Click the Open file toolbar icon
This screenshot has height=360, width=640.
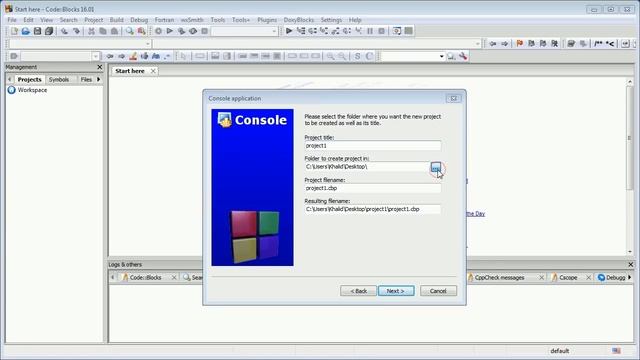26,31
